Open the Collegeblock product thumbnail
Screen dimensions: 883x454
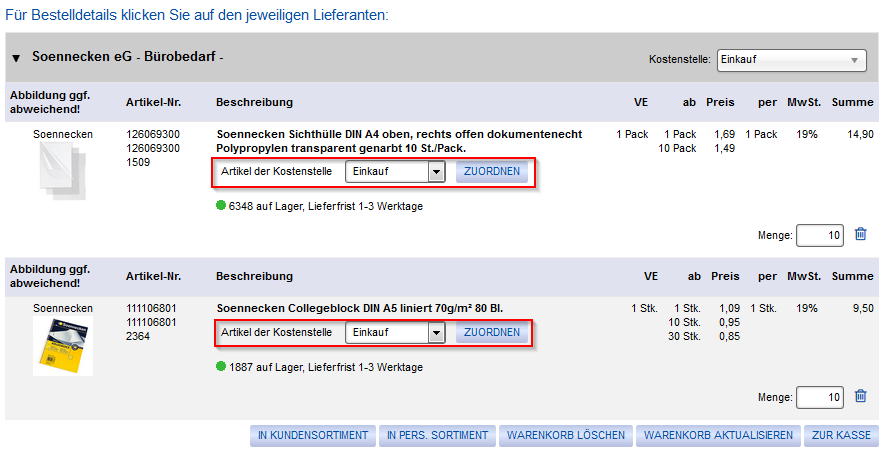pyautogui.click(x=63, y=345)
